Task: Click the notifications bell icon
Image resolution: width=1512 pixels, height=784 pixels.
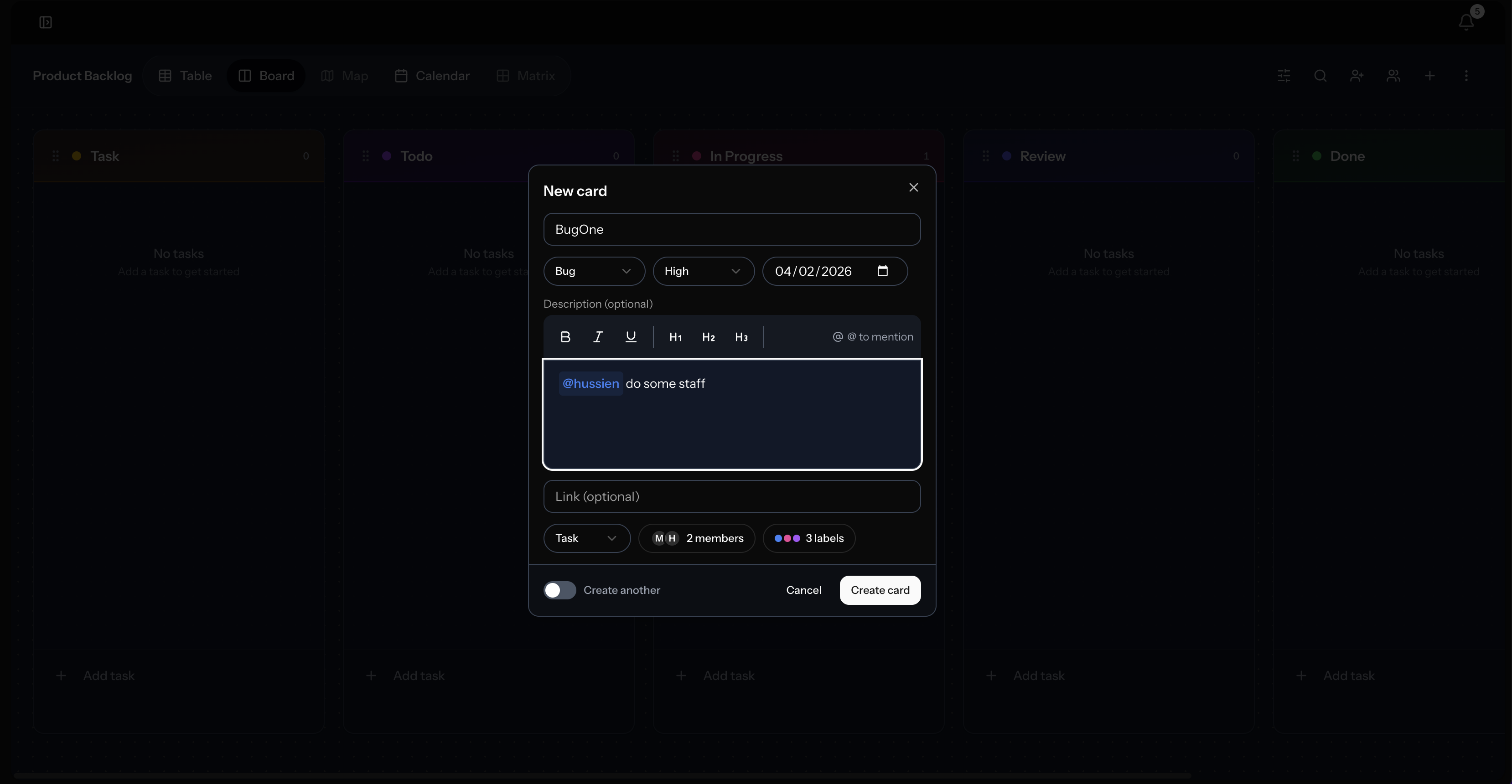Action: point(1465,22)
